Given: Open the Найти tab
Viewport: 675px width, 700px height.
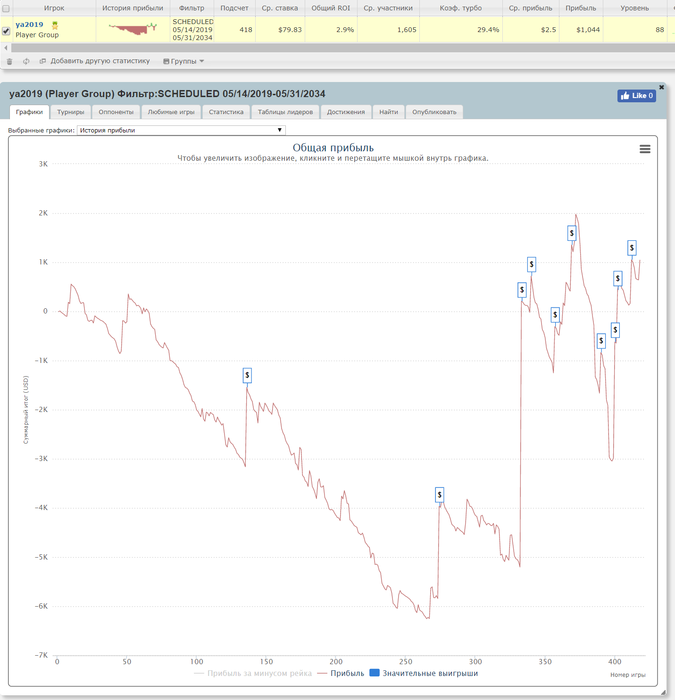Looking at the screenshot, I should 388,112.
